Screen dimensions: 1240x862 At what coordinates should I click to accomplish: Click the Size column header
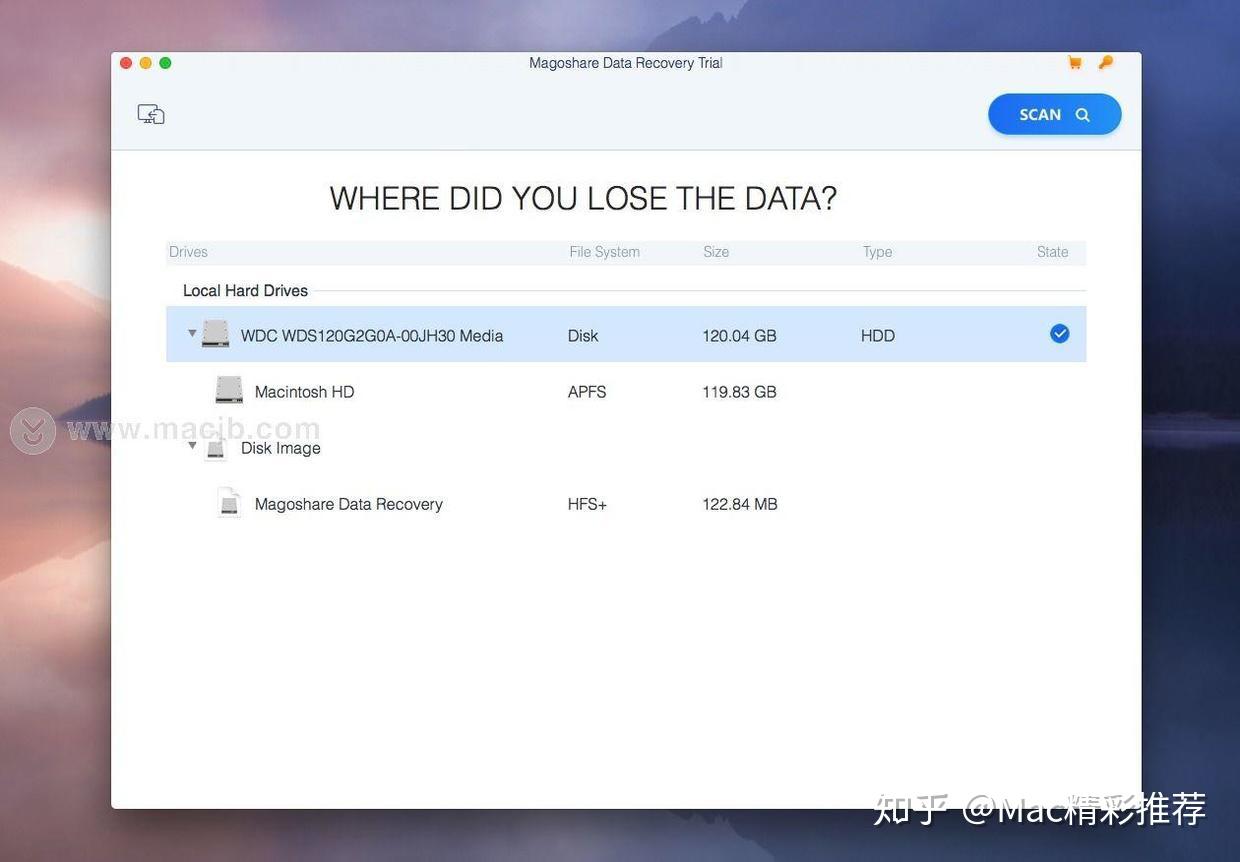tap(716, 251)
